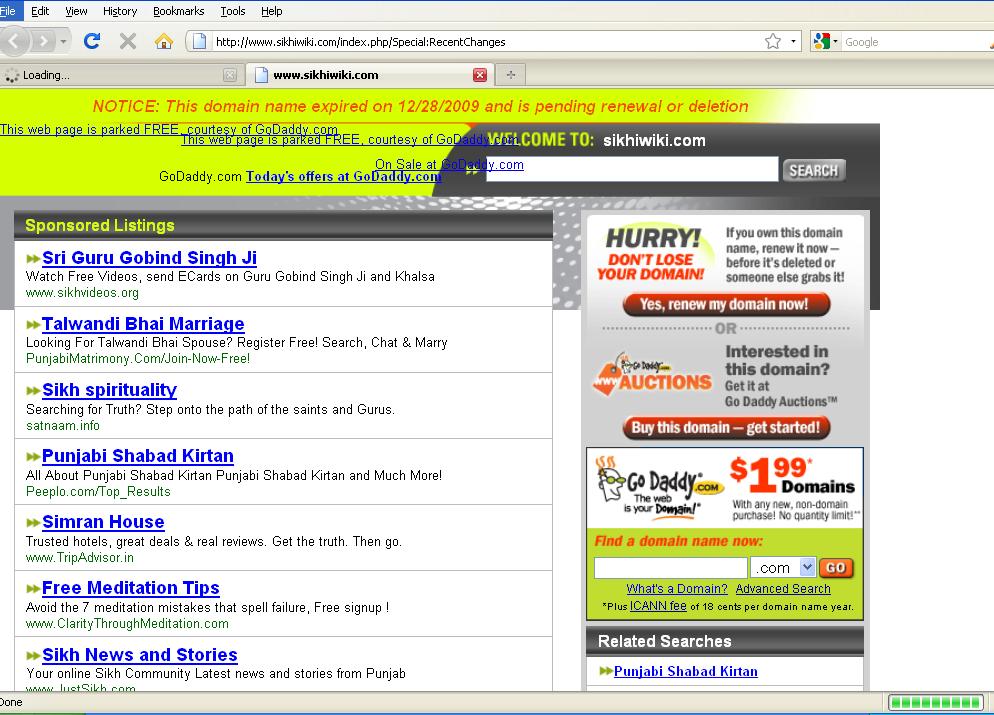Open the Free Meditation Tips link
The width and height of the screenshot is (994, 715).
click(131, 588)
